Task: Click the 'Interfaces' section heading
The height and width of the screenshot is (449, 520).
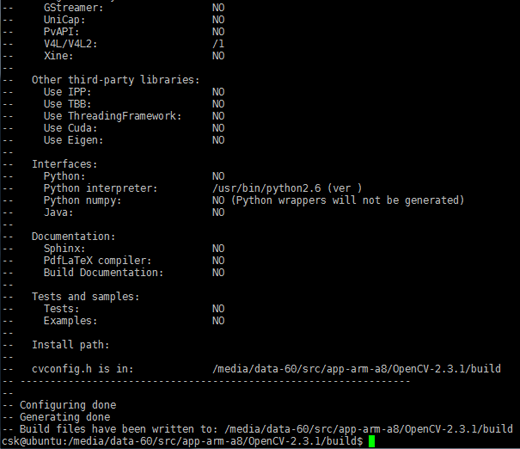Action: tap(64, 164)
